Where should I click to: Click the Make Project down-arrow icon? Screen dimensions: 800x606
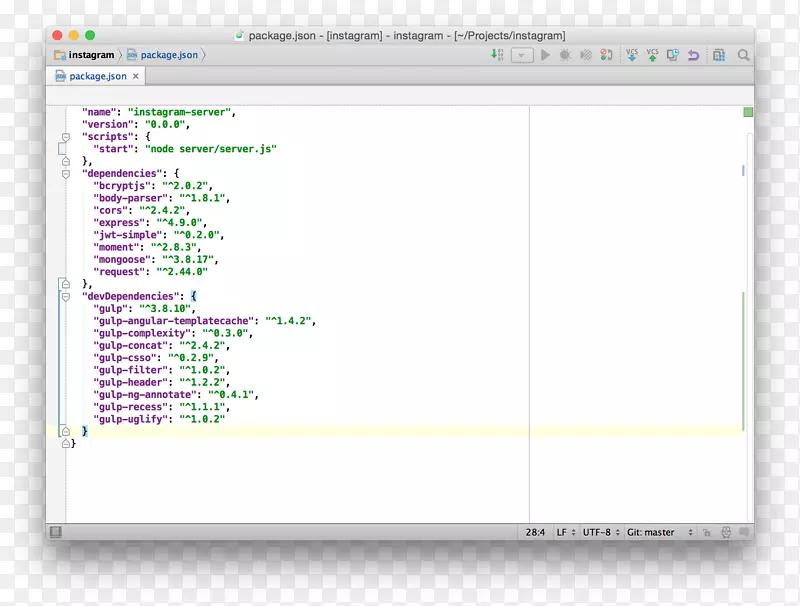[497, 56]
